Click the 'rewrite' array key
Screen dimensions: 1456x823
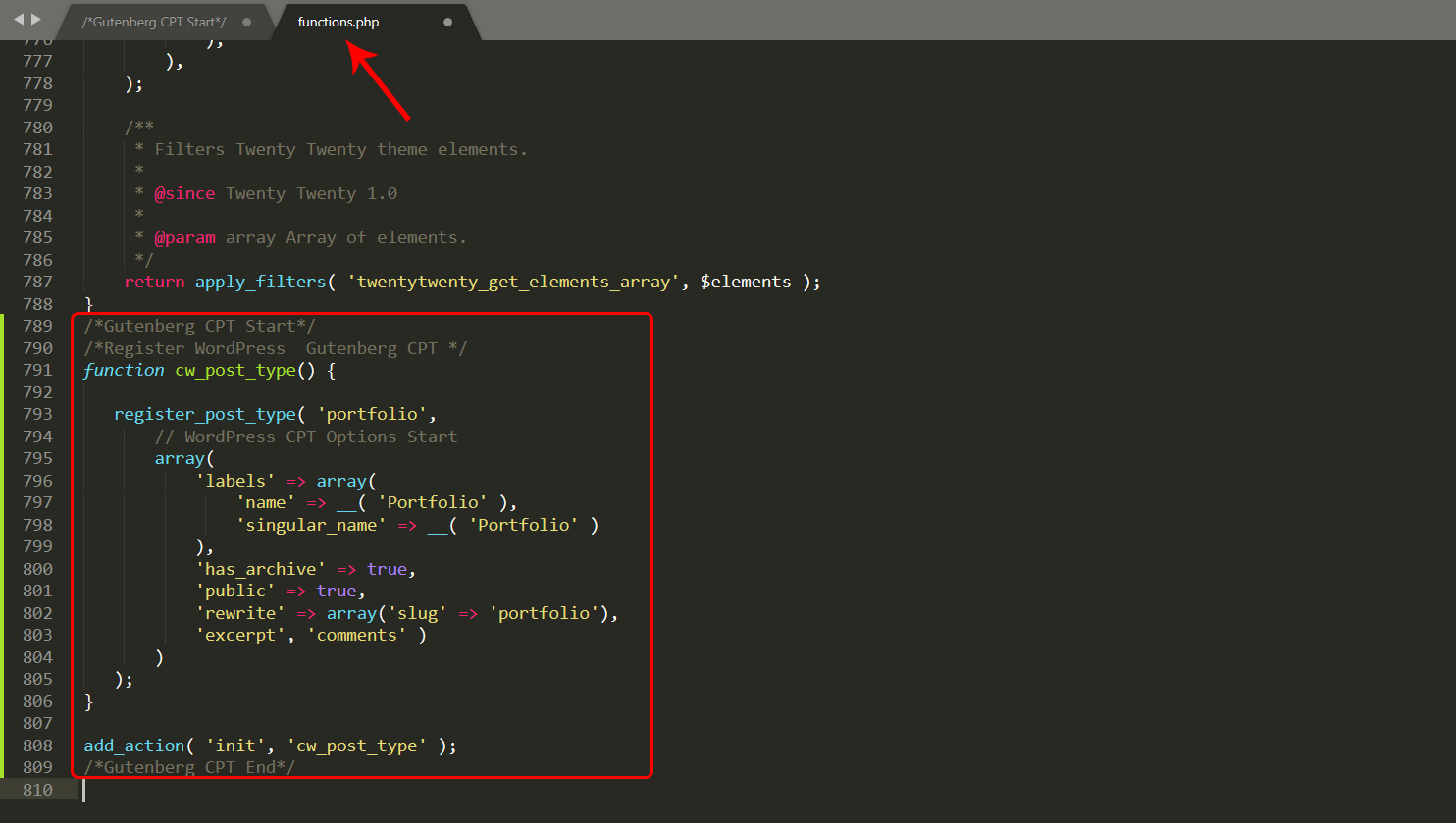click(x=240, y=613)
